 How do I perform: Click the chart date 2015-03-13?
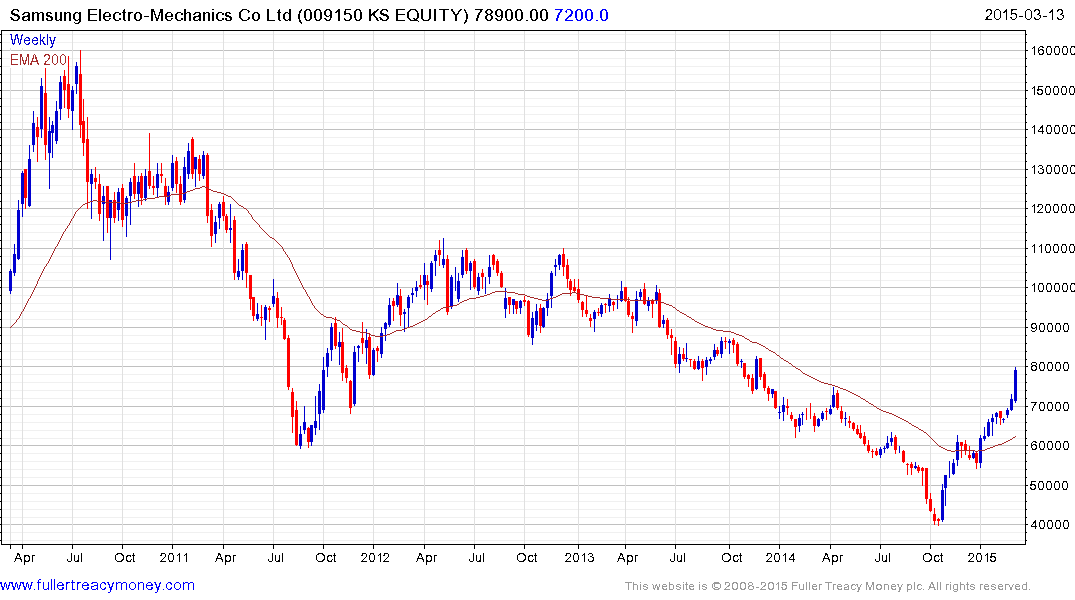[1024, 15]
